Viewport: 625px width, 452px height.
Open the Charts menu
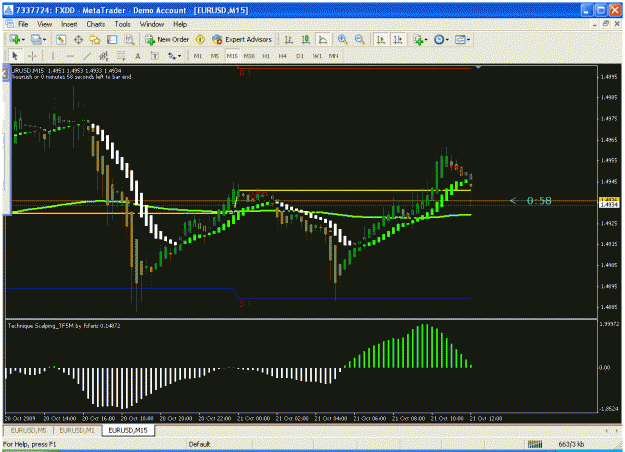click(x=96, y=24)
